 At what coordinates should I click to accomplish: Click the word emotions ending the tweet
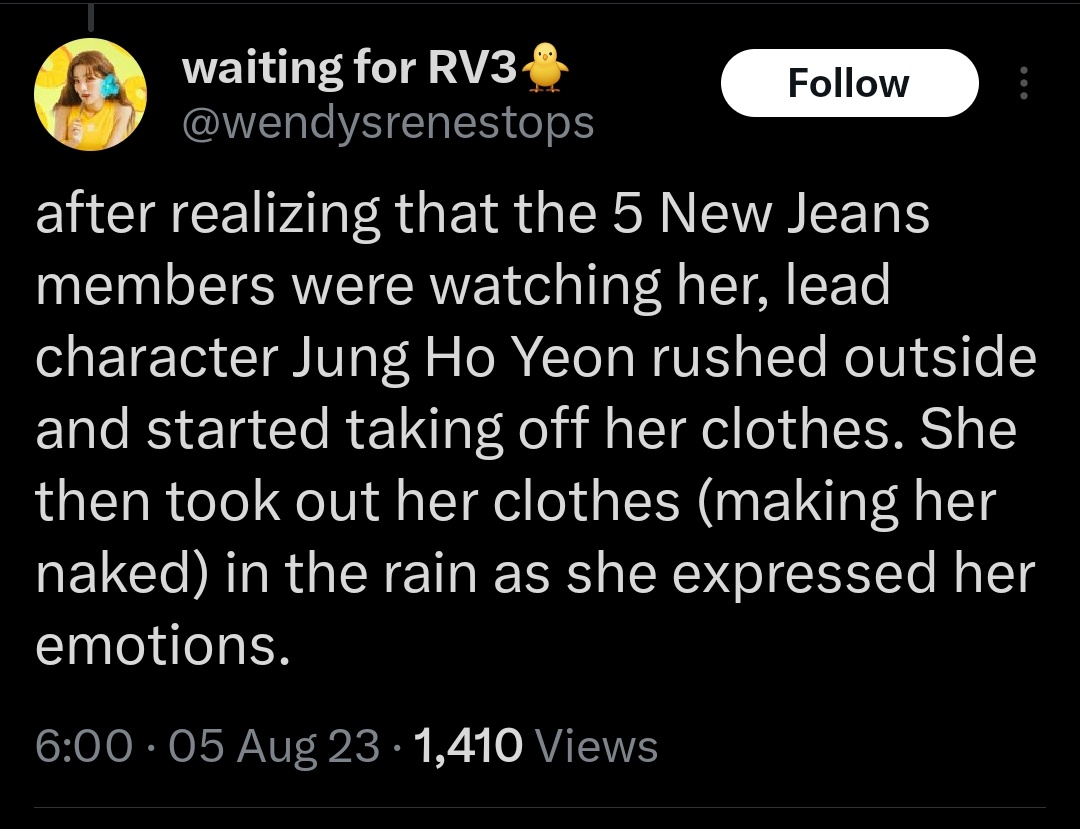coord(162,647)
